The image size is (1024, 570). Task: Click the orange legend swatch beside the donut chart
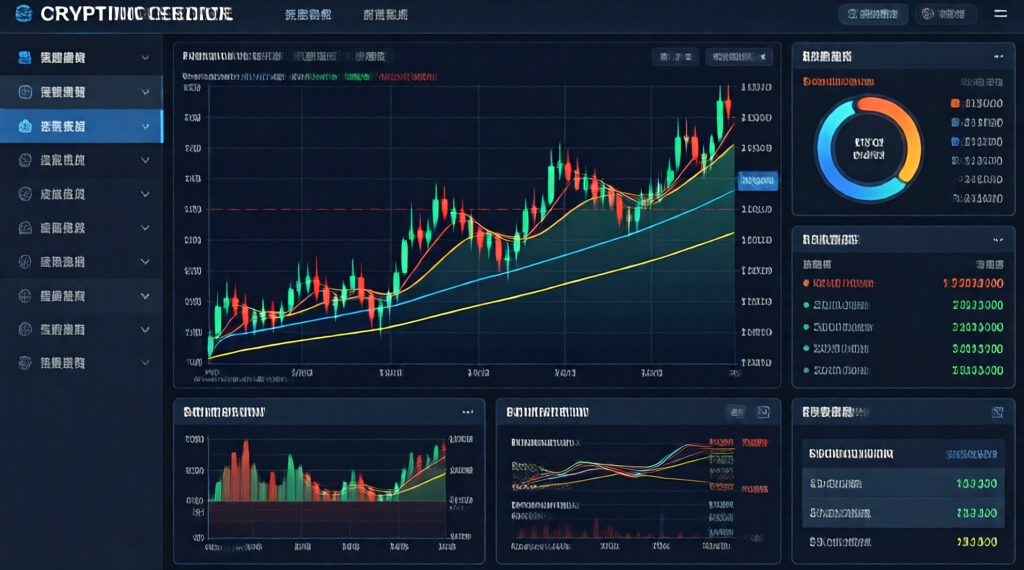955,103
